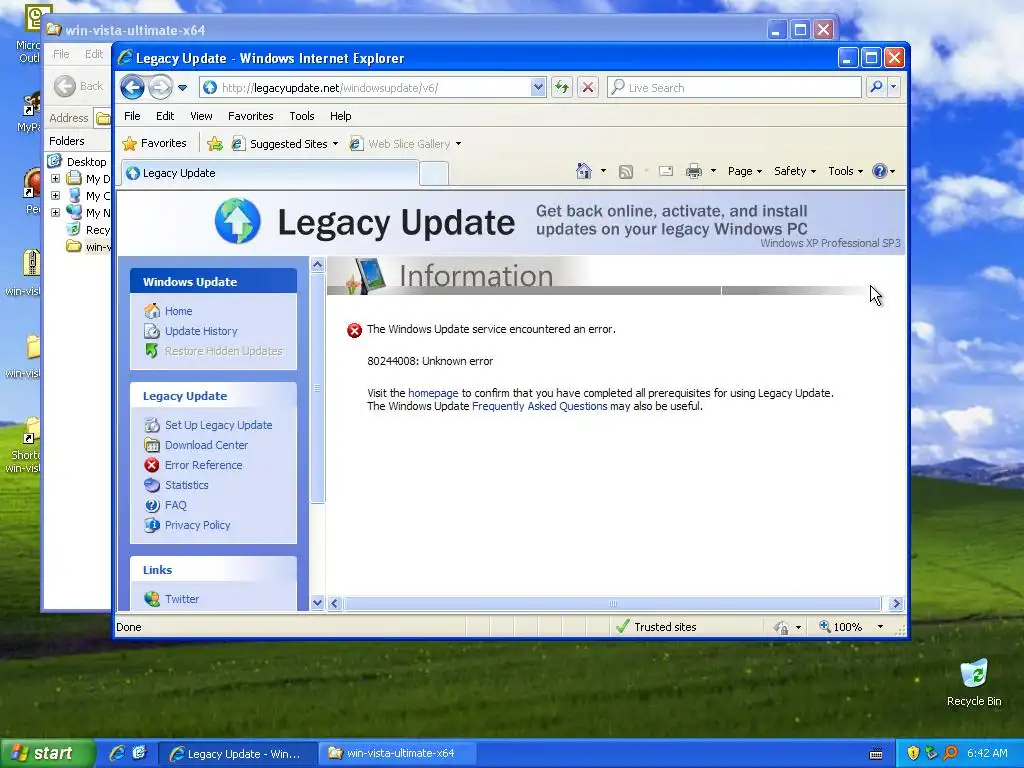The width and height of the screenshot is (1024, 768).
Task: Open zoom level dropdown arrow
Action: (880, 627)
